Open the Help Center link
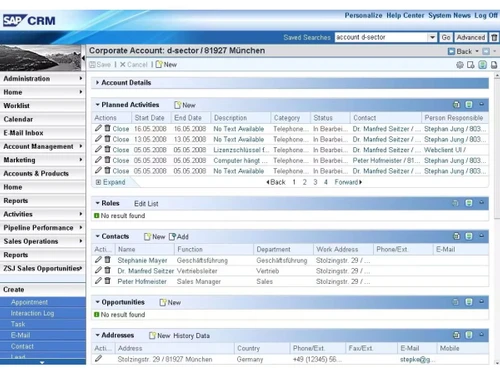500x375 pixels. coord(405,15)
